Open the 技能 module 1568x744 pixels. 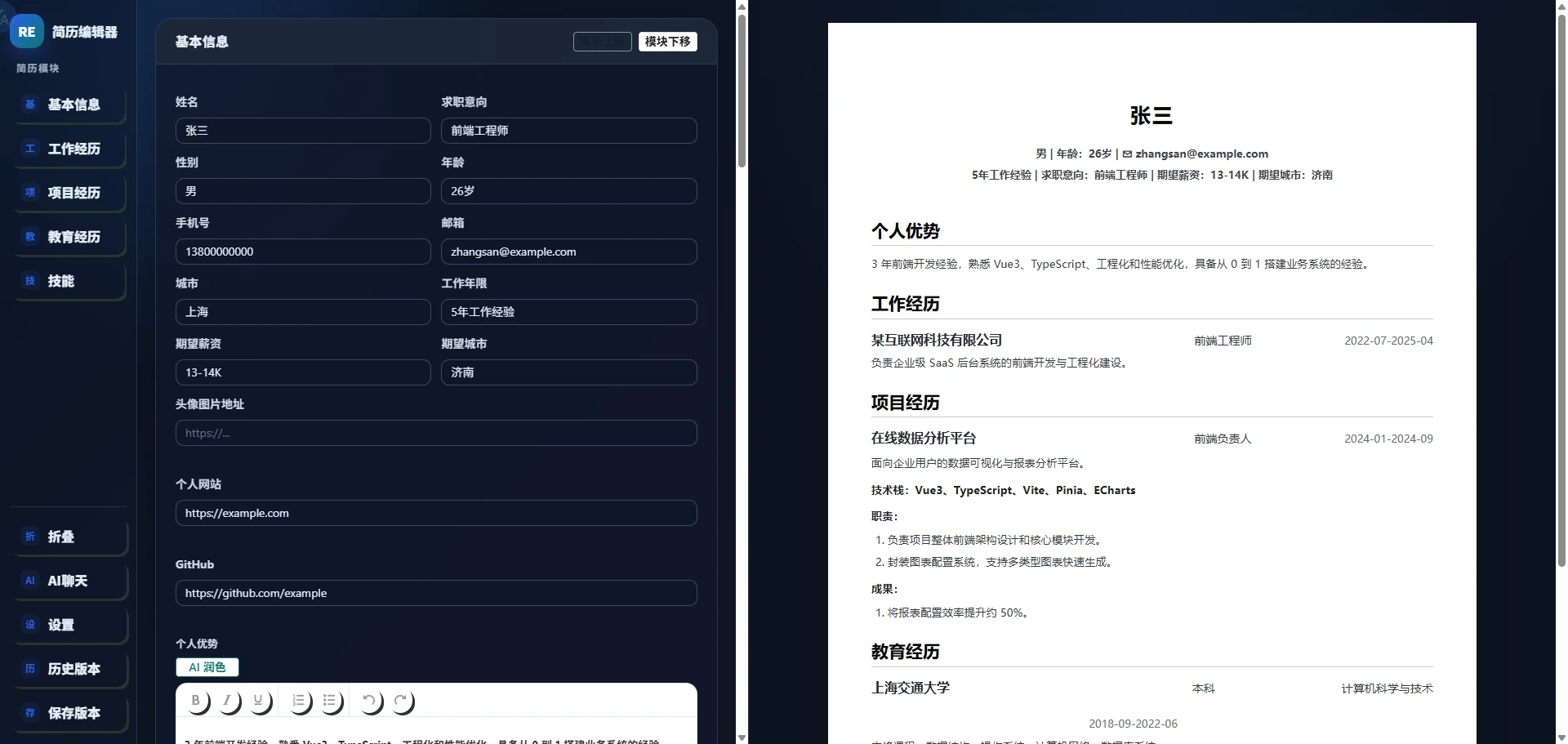69,281
